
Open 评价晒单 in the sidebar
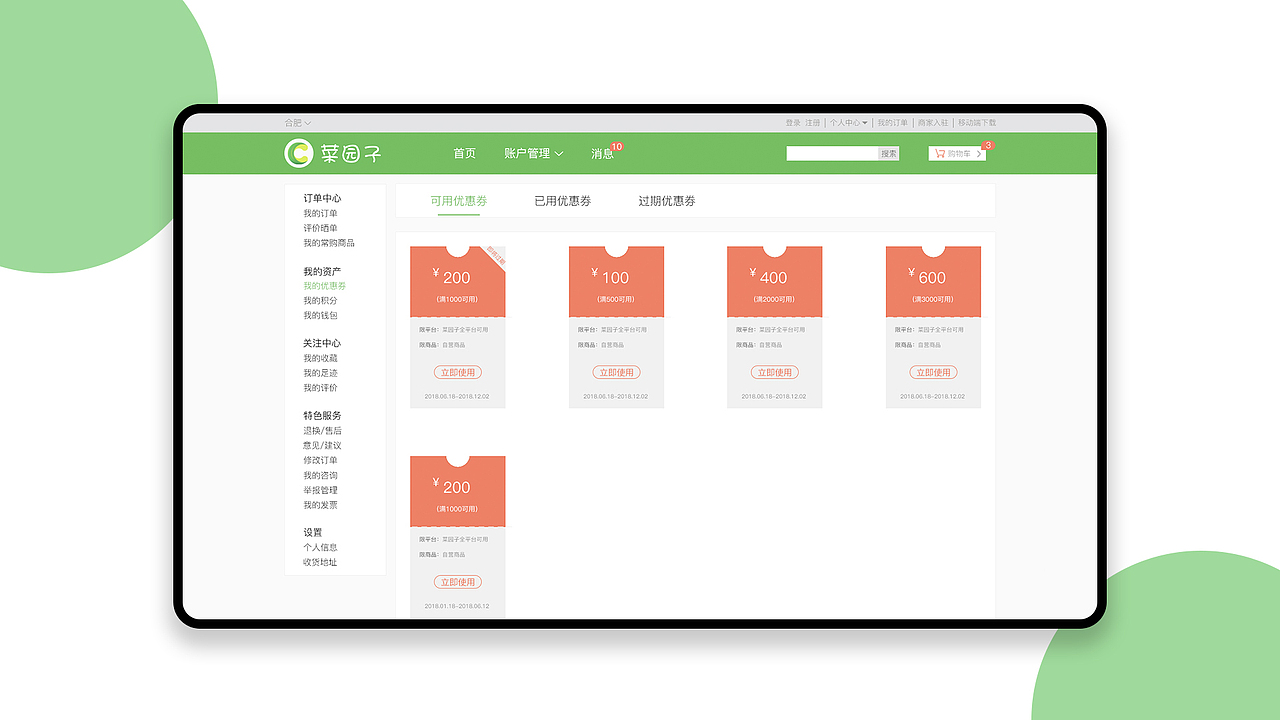click(321, 228)
